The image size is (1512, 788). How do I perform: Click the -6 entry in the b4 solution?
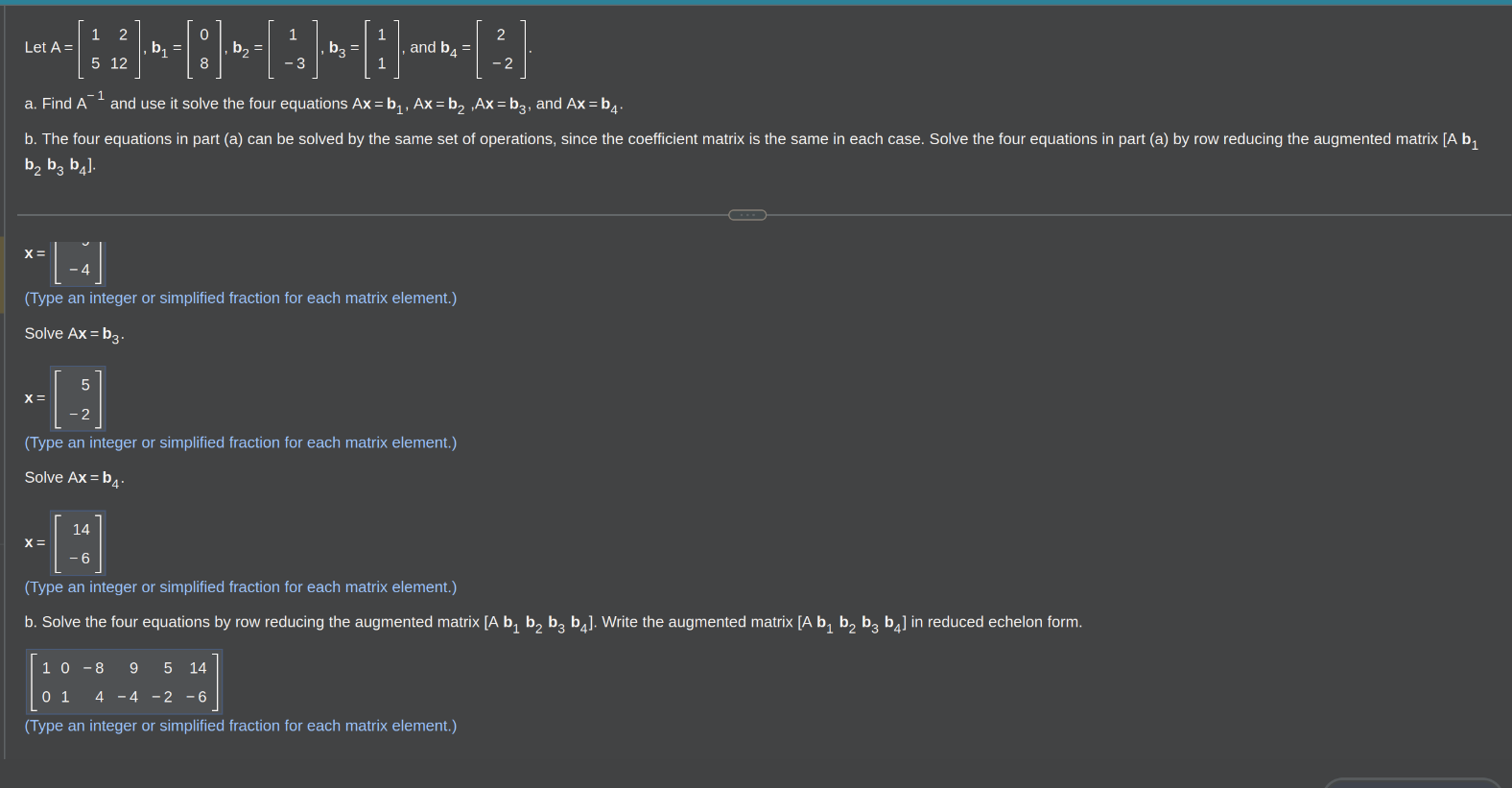(81, 559)
